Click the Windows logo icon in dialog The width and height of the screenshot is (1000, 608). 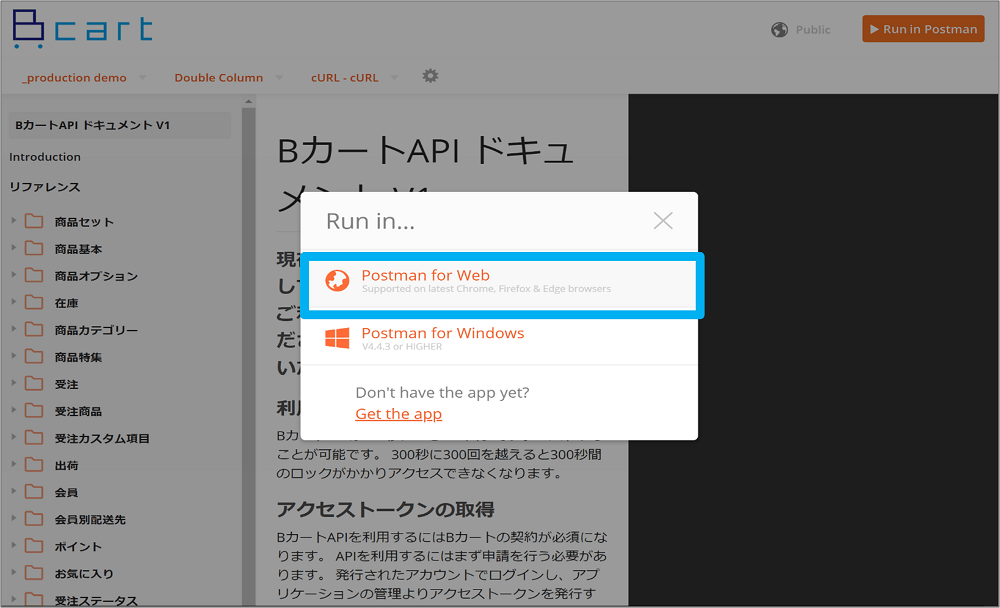337,338
